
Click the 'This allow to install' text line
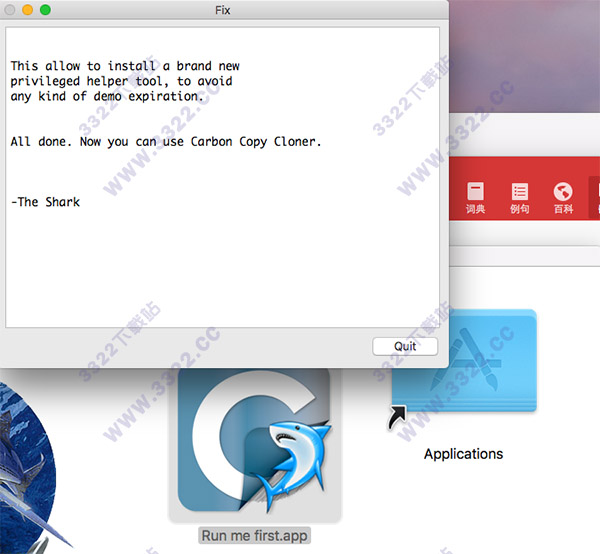coord(125,66)
